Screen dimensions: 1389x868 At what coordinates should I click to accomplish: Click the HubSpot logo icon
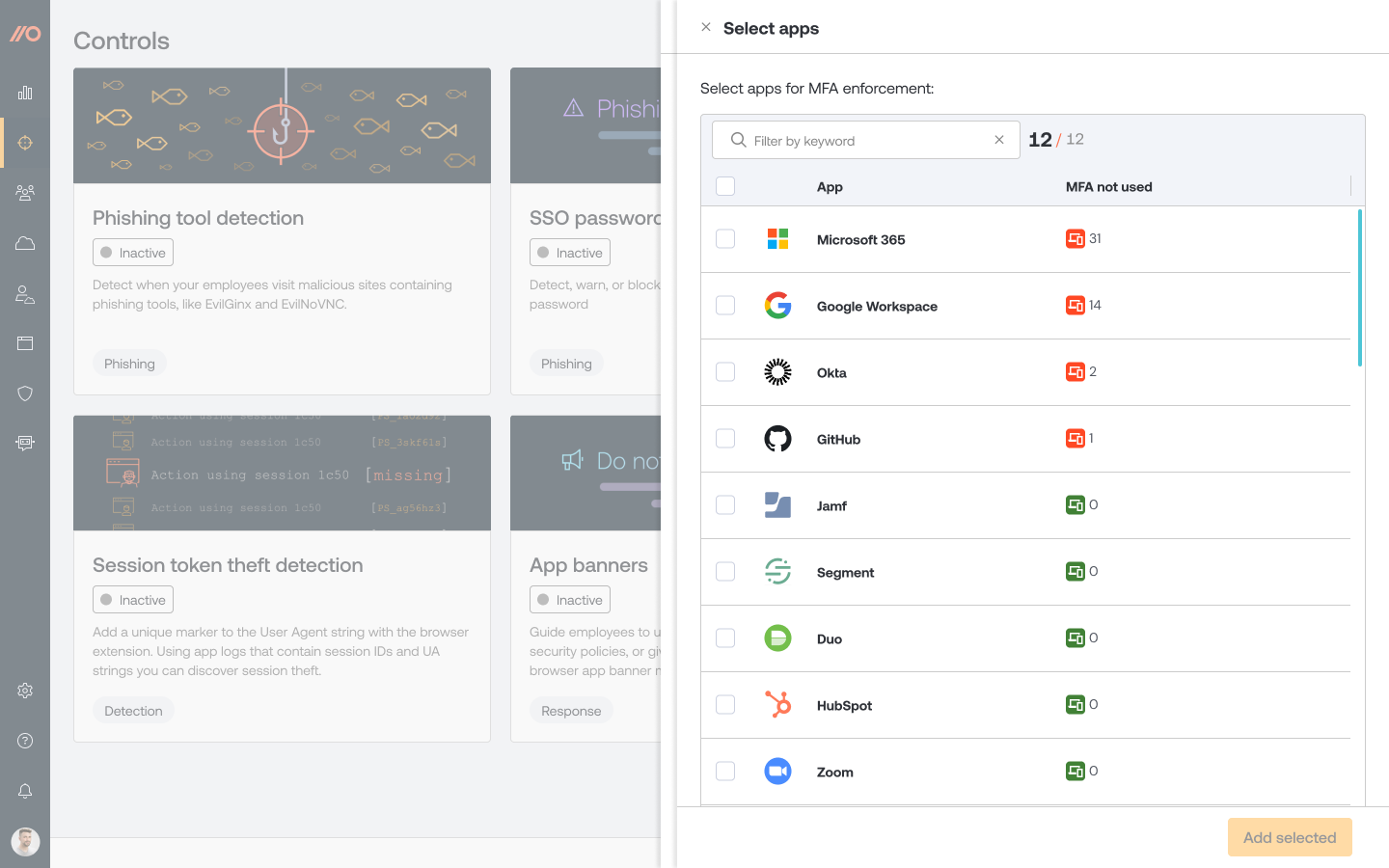tap(777, 705)
